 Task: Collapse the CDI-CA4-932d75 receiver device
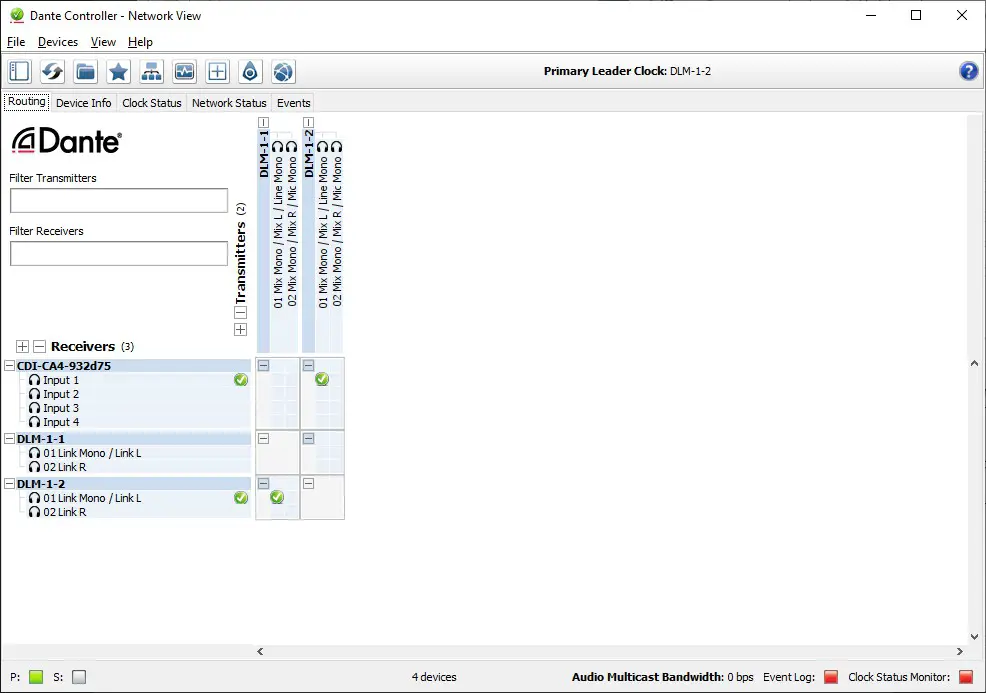click(x=9, y=366)
